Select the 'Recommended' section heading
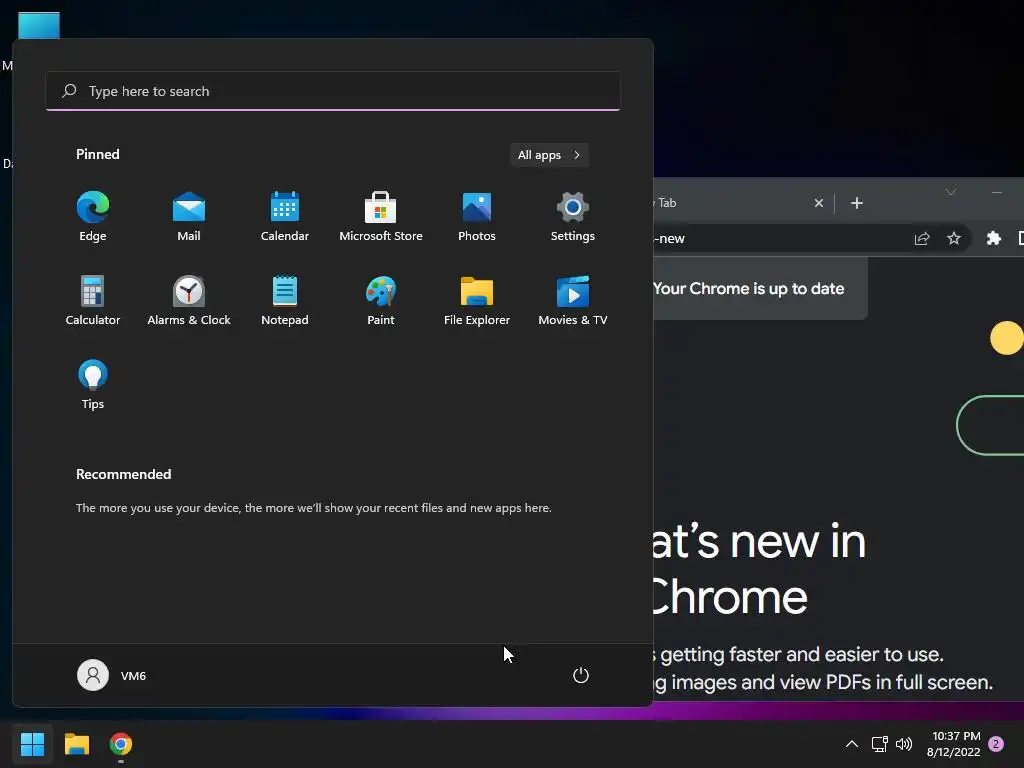Screen dimensions: 1024x768 click(123, 474)
